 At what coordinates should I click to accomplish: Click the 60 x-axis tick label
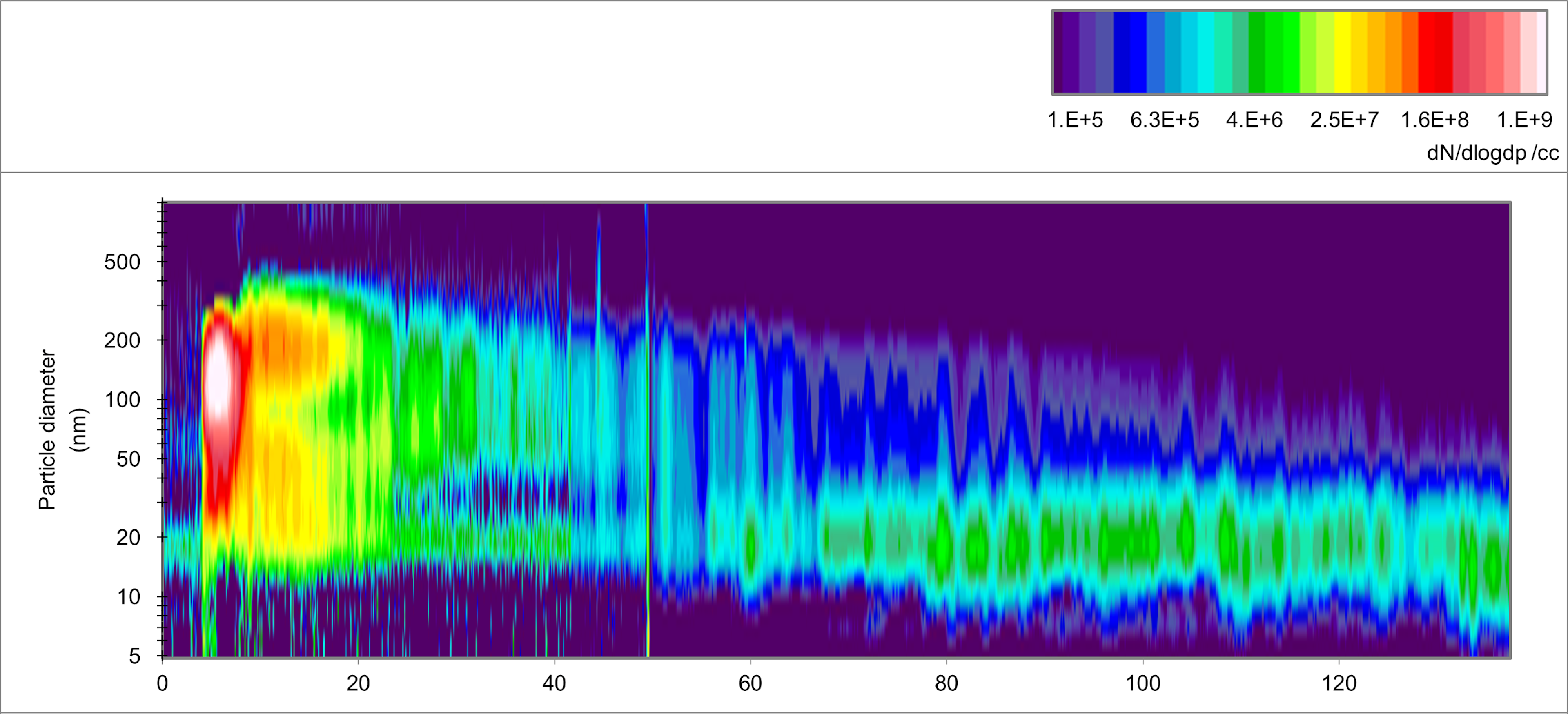tap(750, 683)
